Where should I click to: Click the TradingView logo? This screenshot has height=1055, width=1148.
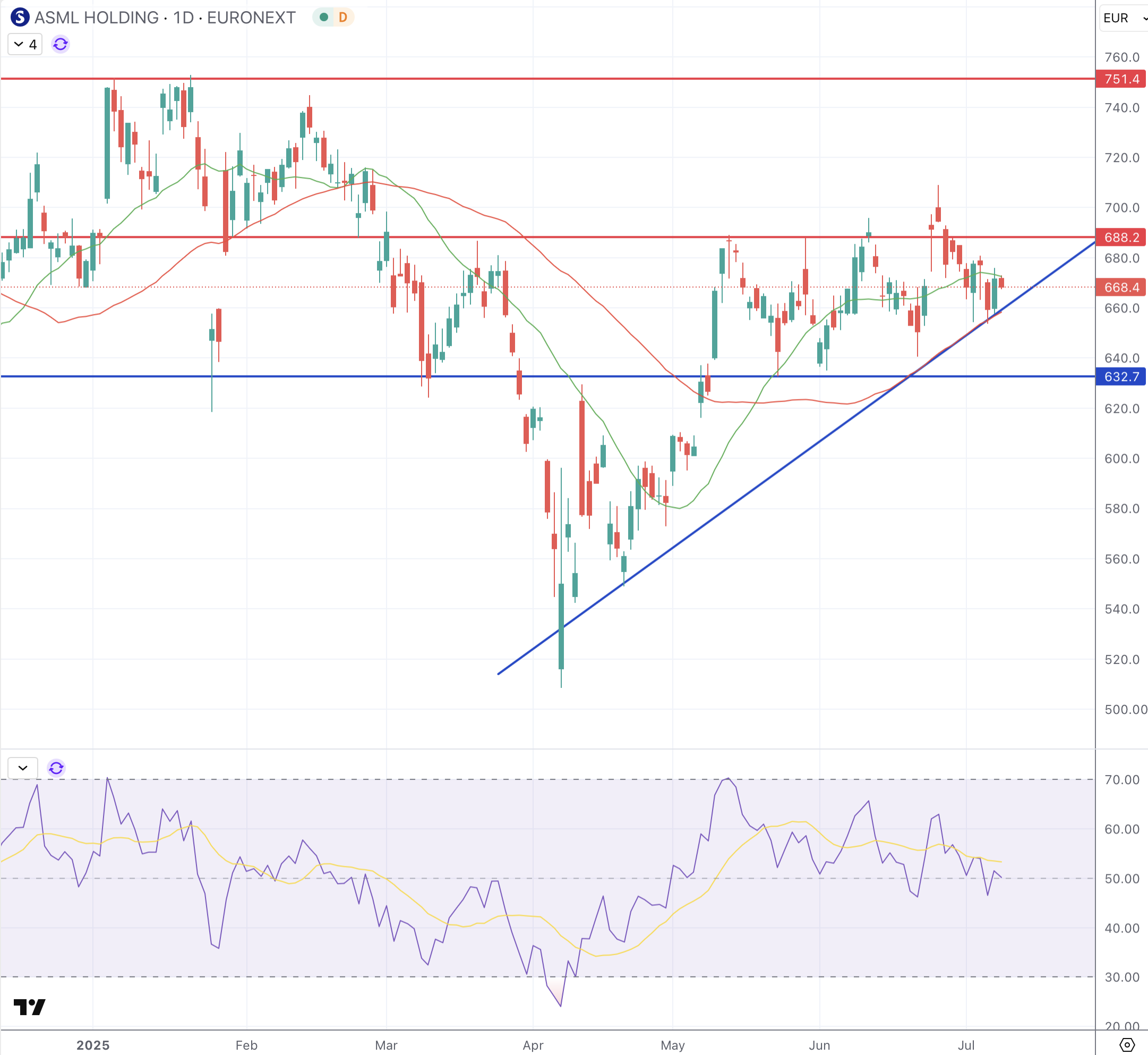29,1007
